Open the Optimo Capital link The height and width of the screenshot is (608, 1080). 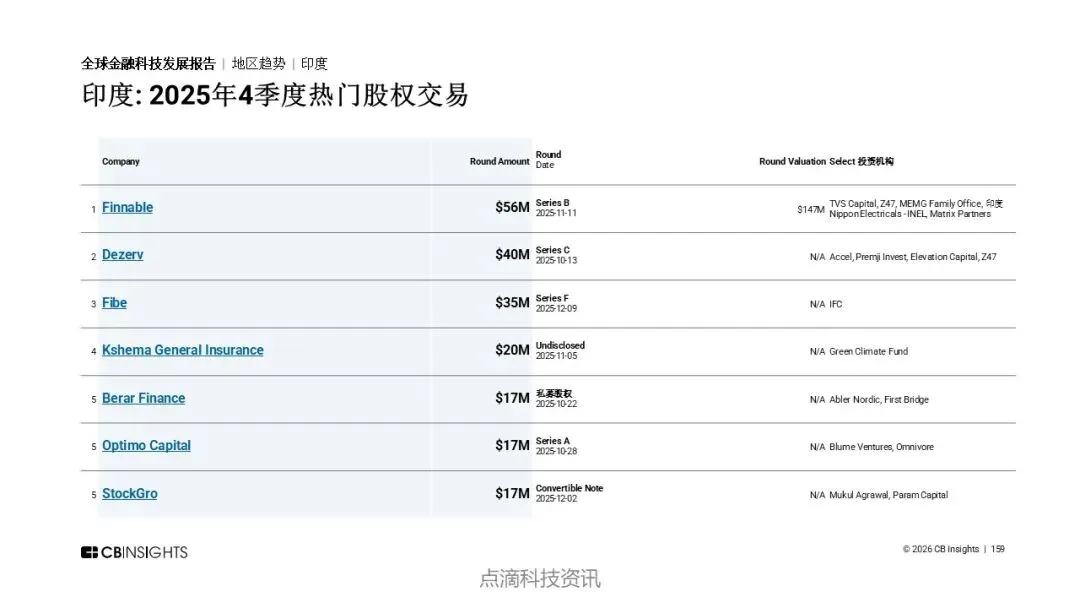146,445
